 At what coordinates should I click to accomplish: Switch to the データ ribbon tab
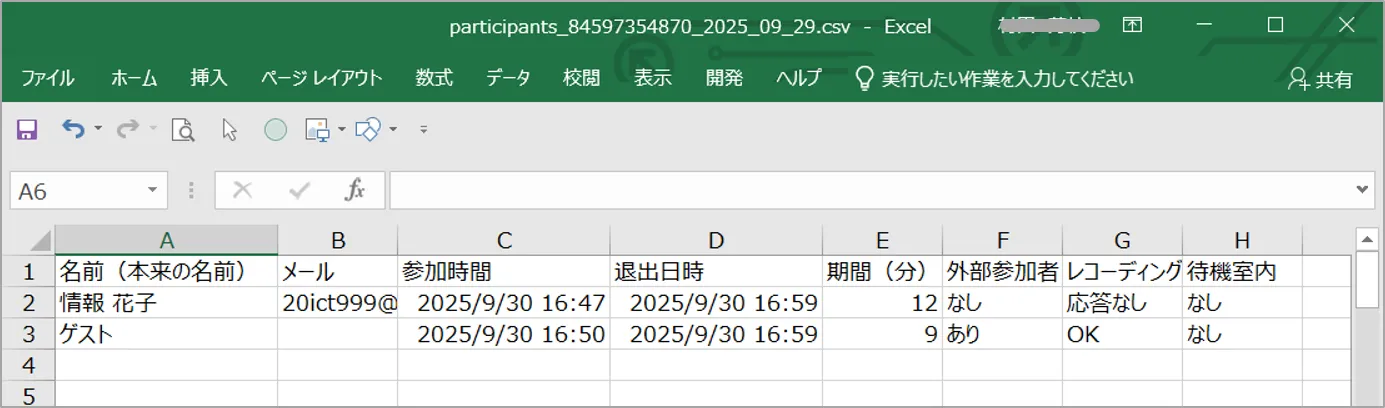tap(508, 78)
